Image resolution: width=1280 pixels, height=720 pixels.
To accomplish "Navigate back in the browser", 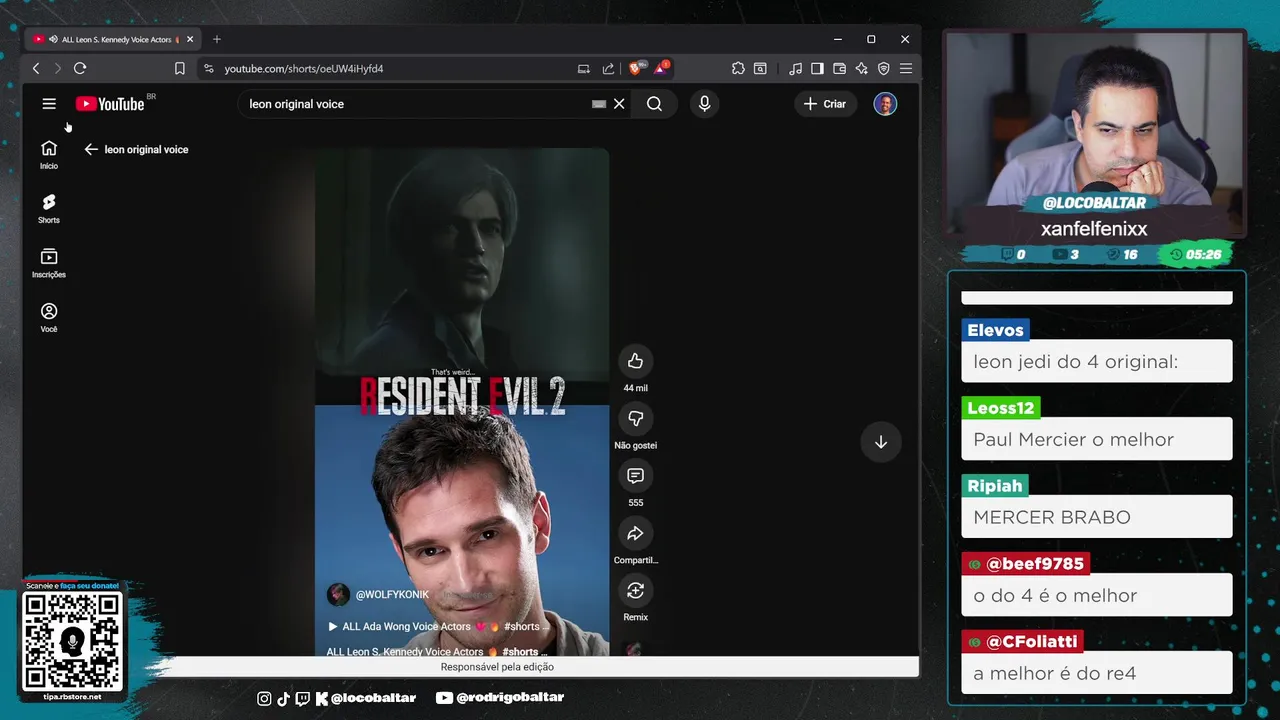I will [36, 68].
